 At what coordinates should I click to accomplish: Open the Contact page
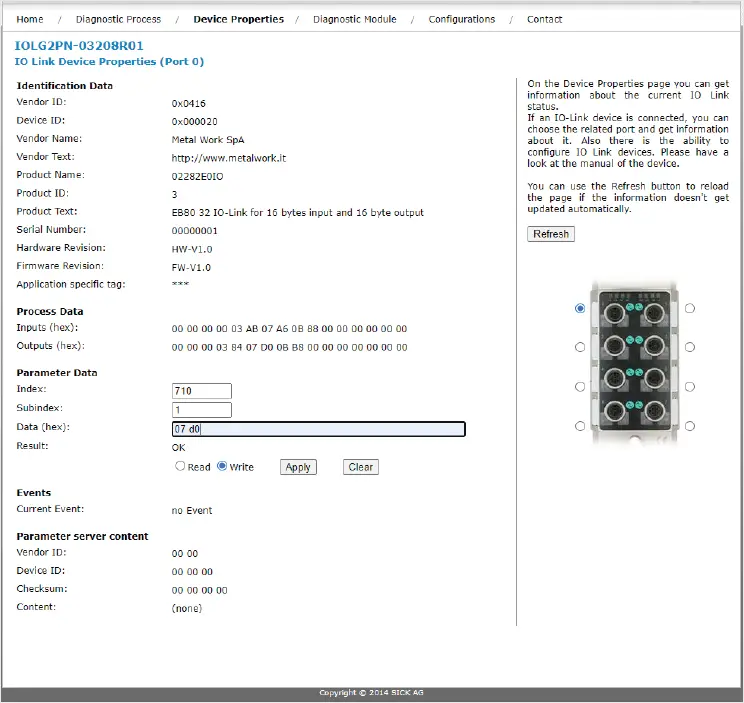pos(544,19)
